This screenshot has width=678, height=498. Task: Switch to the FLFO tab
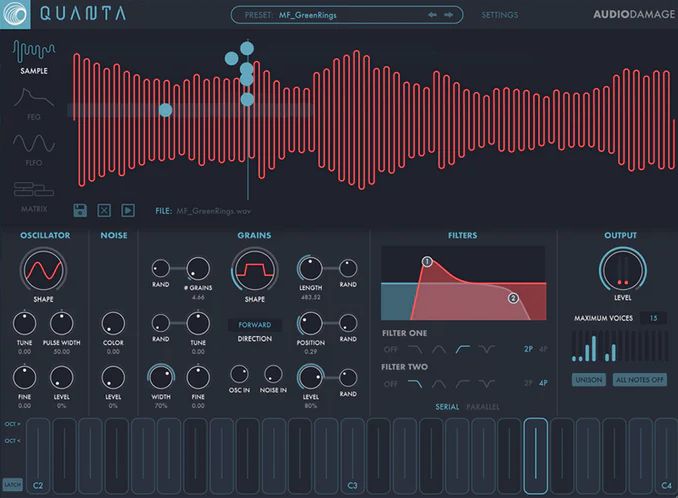(x=34, y=148)
